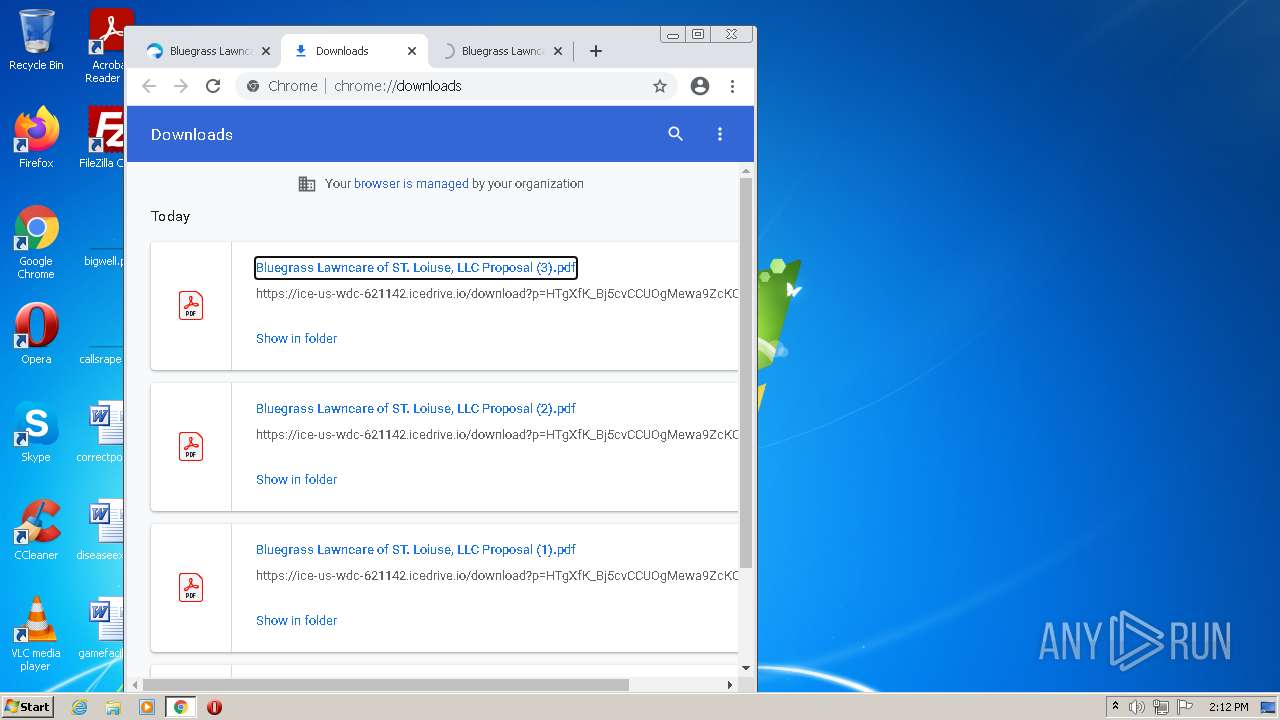Open a new Chrome tab
The height and width of the screenshot is (720, 1280).
pos(596,51)
